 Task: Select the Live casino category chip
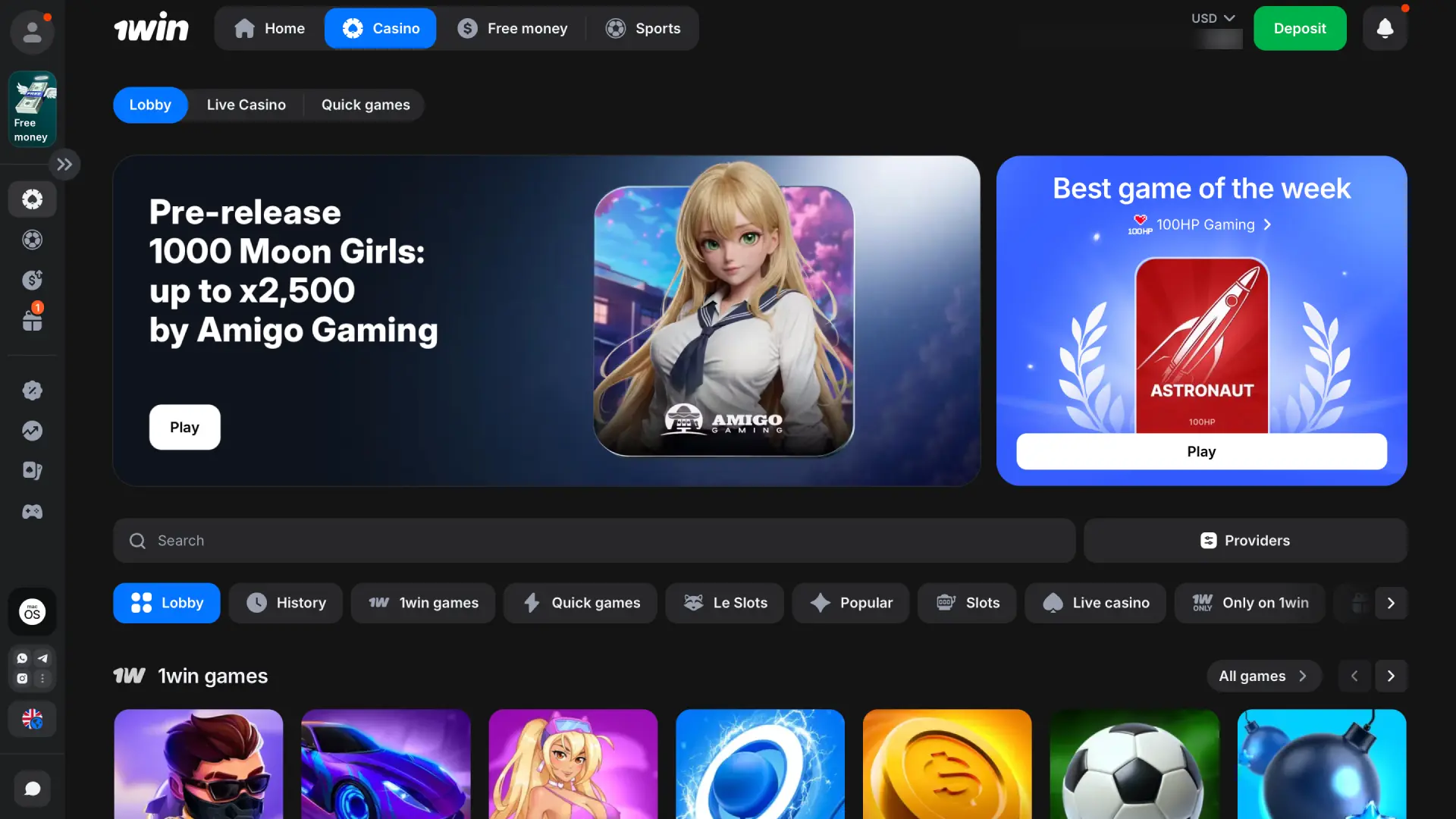tap(1095, 603)
